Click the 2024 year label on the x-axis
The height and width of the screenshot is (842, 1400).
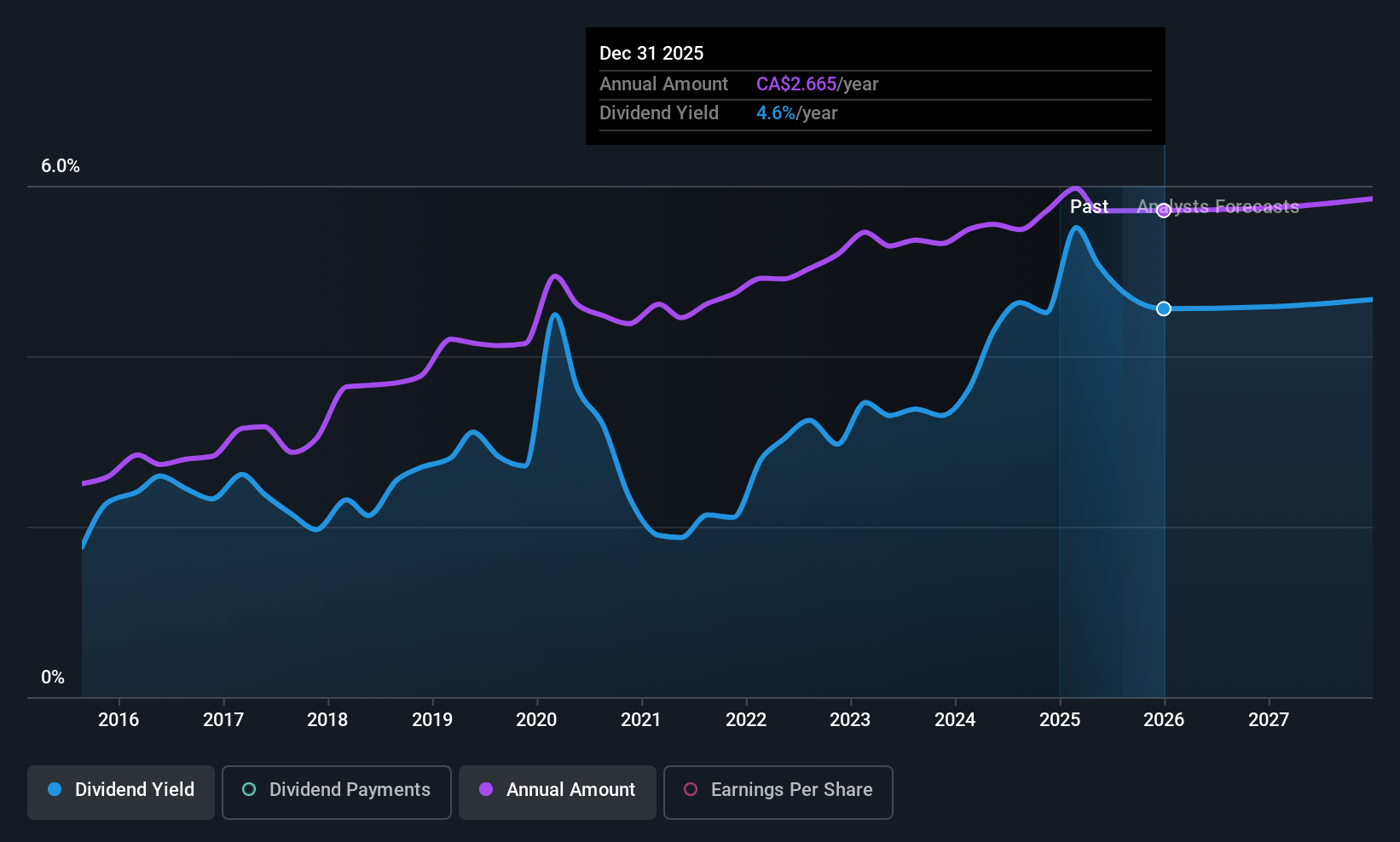(955, 719)
